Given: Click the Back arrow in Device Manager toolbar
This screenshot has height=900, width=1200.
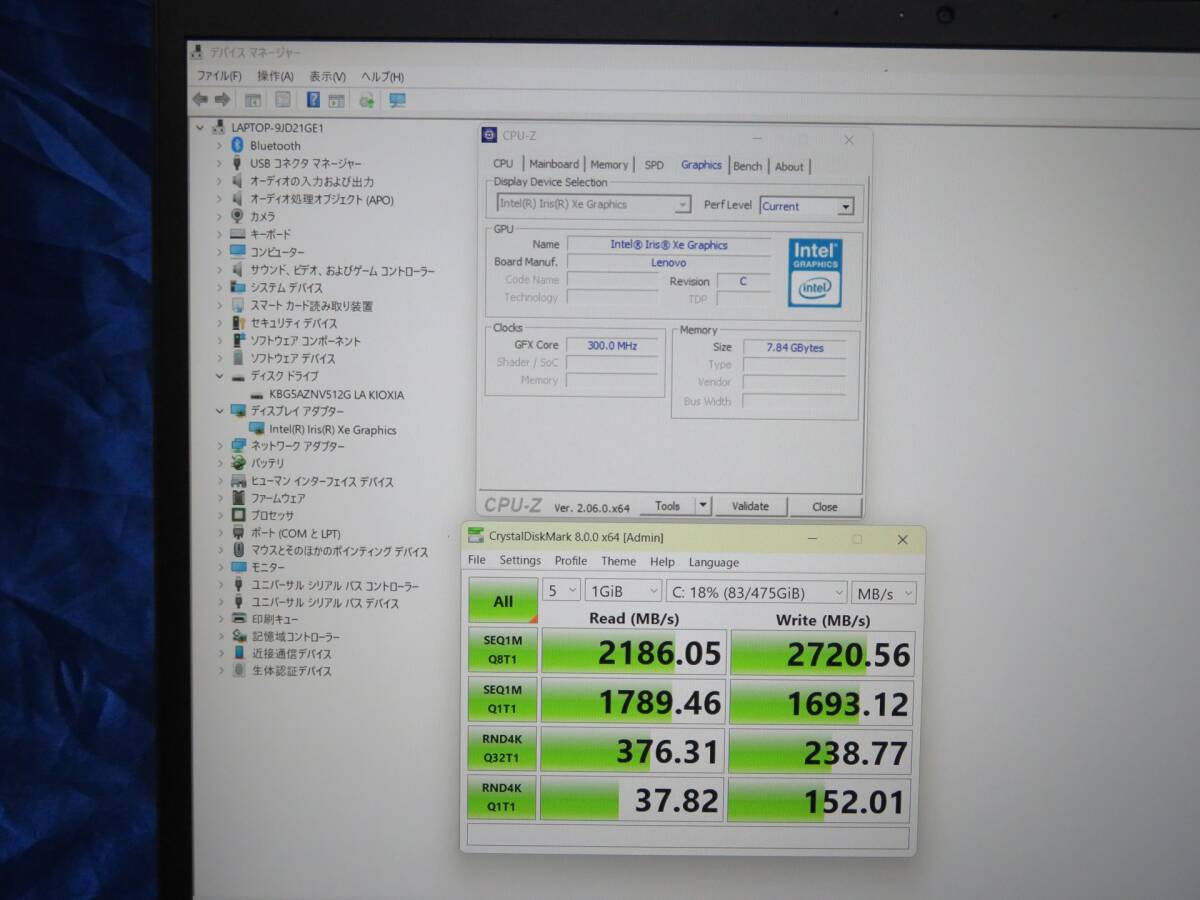Looking at the screenshot, I should tap(200, 99).
